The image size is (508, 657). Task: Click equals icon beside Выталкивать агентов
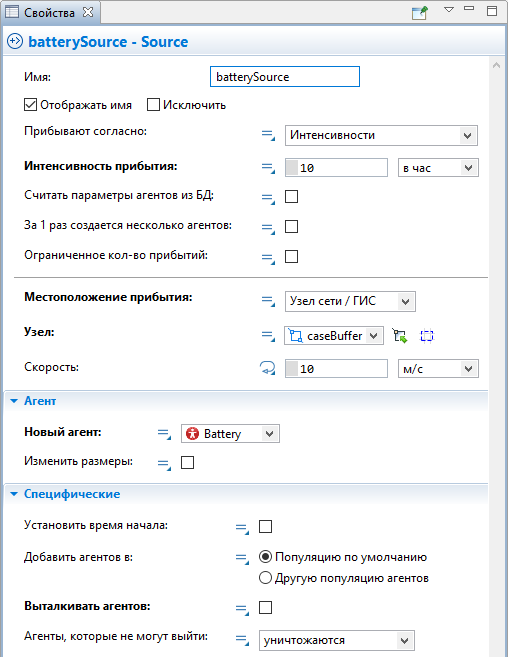coord(242,608)
